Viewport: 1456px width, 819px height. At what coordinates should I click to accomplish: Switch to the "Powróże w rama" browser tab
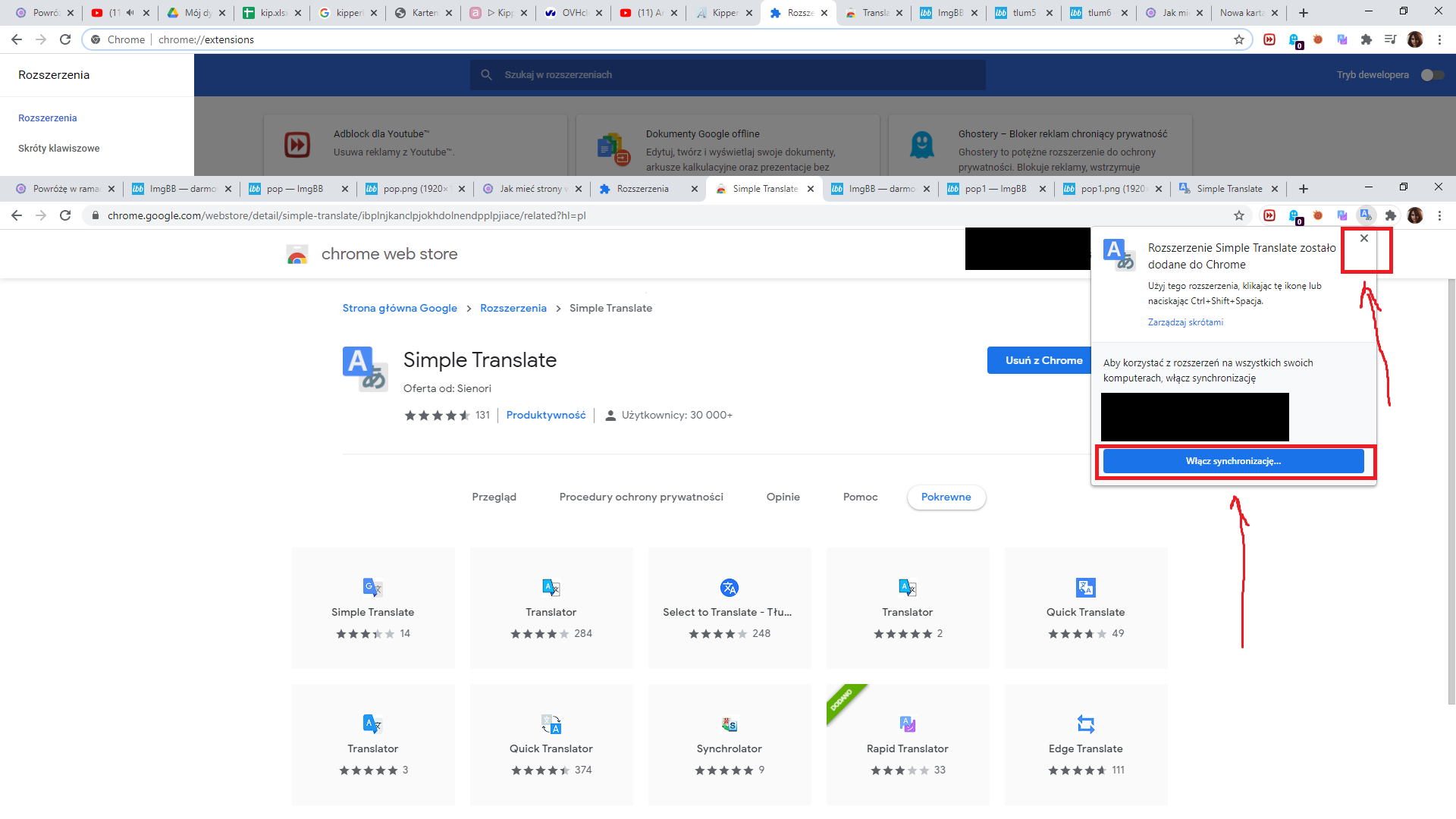pos(65,189)
